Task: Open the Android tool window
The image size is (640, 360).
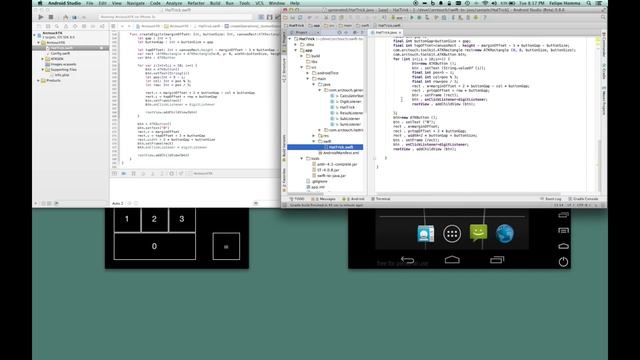Action: tap(353, 199)
